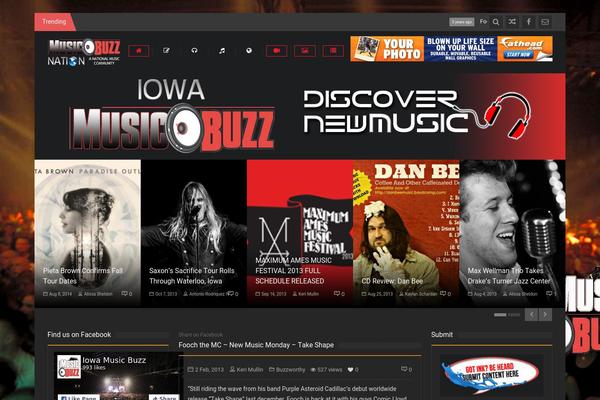This screenshot has width=600, height=400.
Task: Click the '527 views' text on Fooch post
Action: tap(329, 369)
